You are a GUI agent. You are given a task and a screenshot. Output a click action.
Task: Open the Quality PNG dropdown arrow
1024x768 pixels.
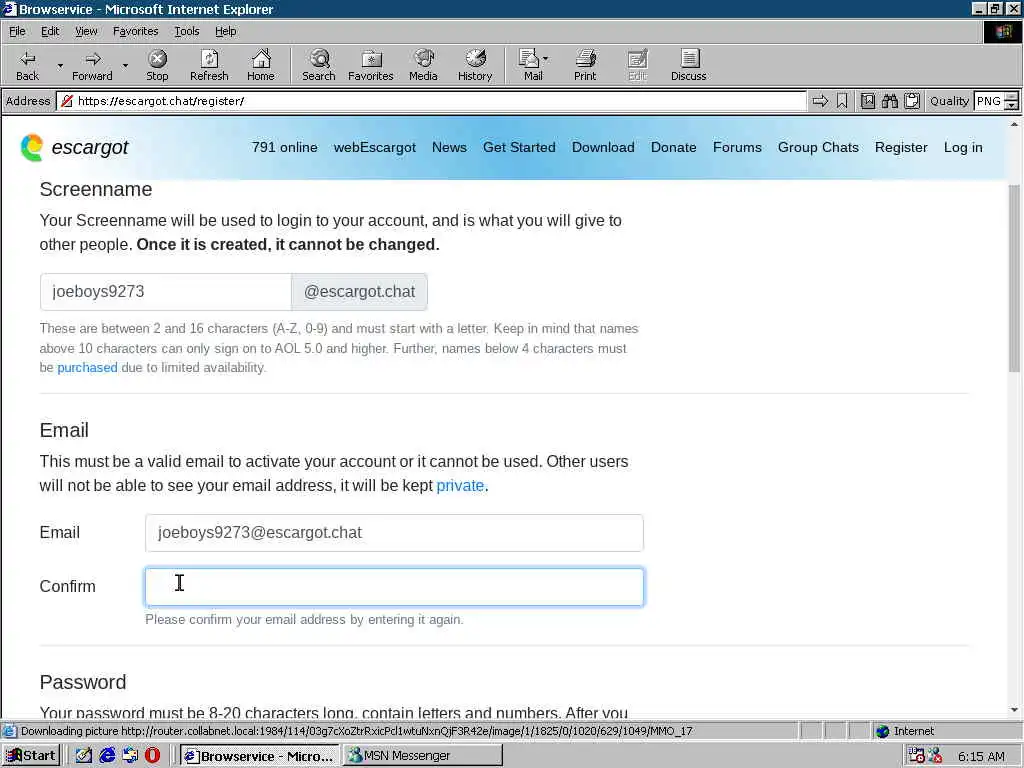point(1012,105)
